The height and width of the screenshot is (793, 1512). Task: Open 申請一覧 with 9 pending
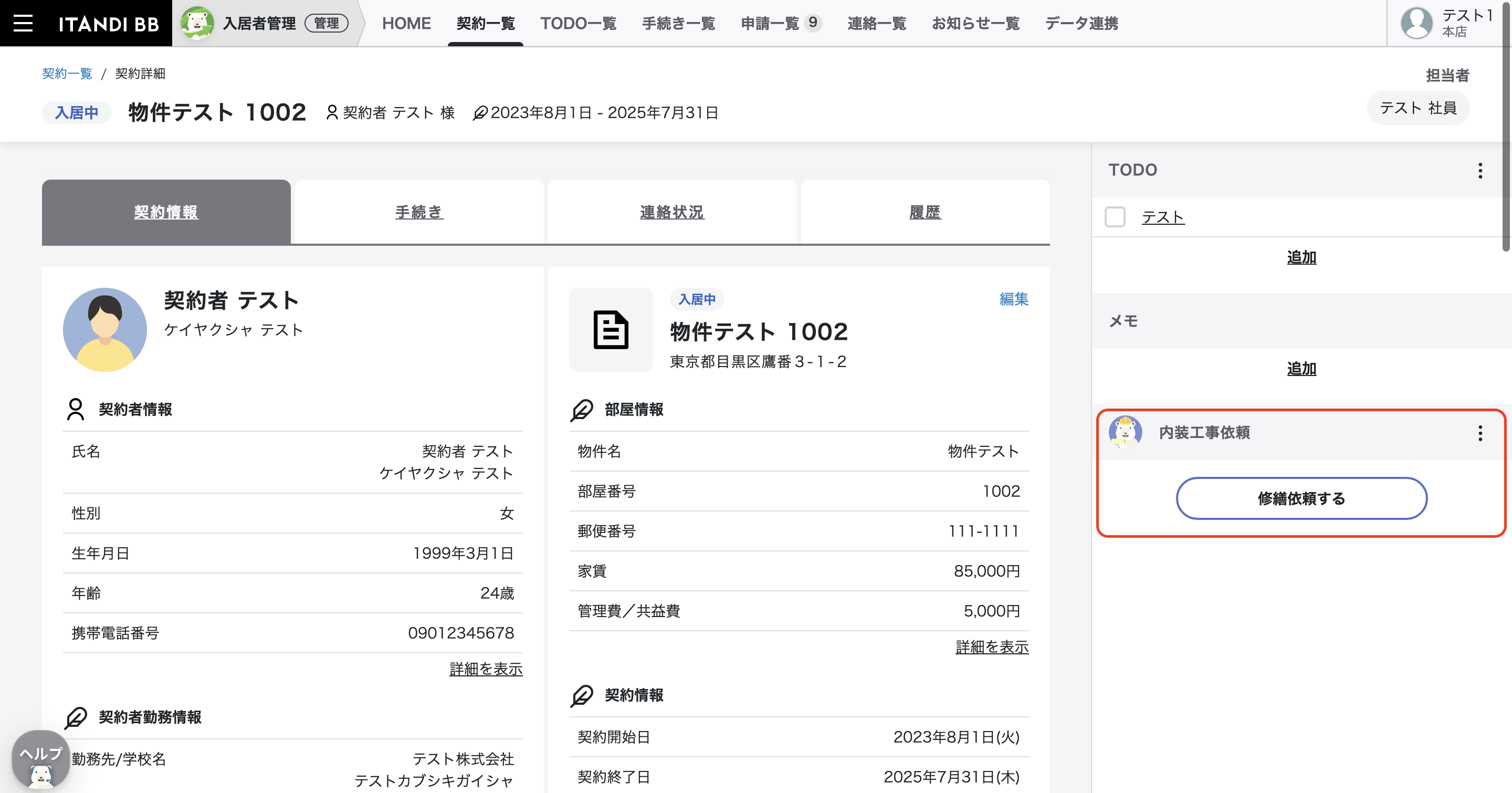(x=781, y=24)
